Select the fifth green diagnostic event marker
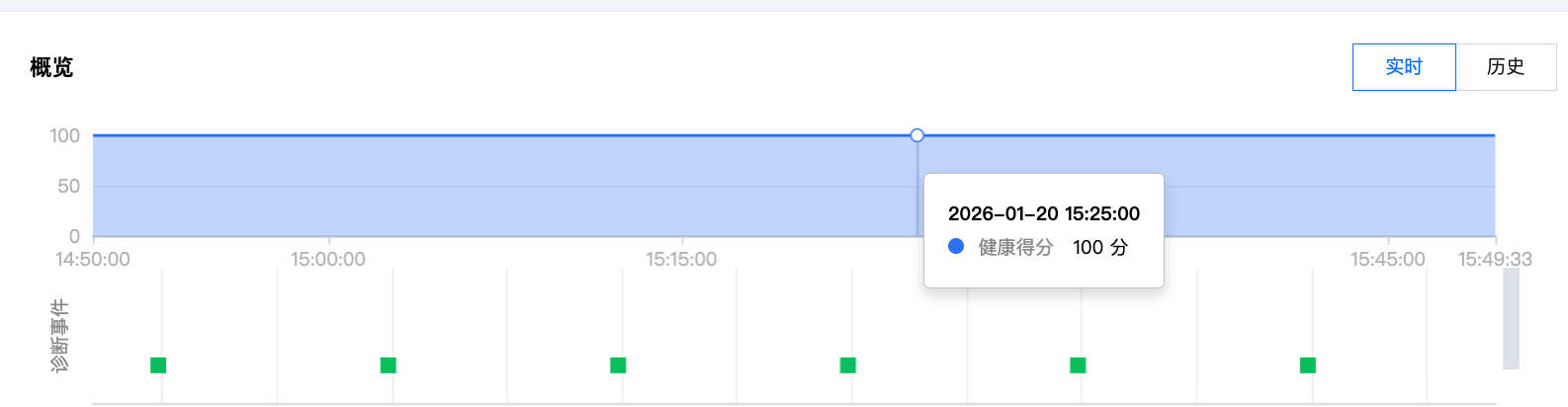 1078,366
